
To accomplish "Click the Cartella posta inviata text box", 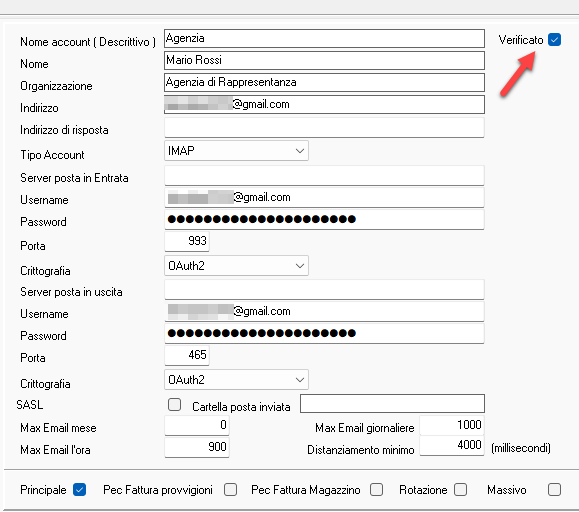I will point(392,403).
